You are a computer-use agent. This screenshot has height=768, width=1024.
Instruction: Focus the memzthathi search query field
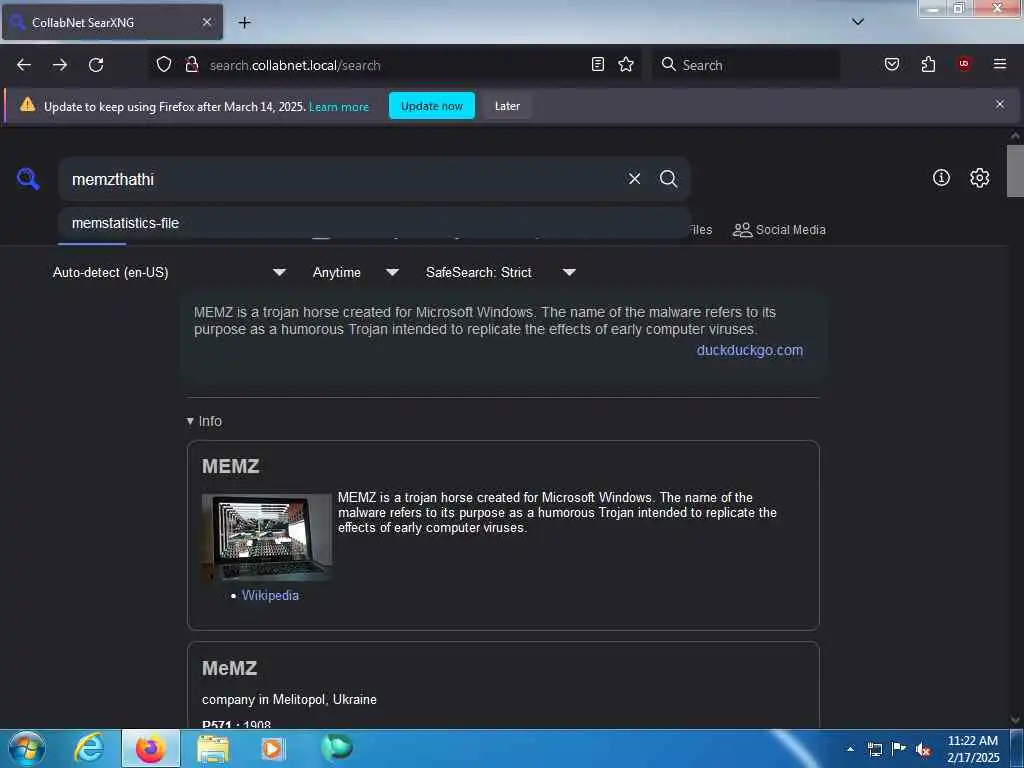click(343, 179)
